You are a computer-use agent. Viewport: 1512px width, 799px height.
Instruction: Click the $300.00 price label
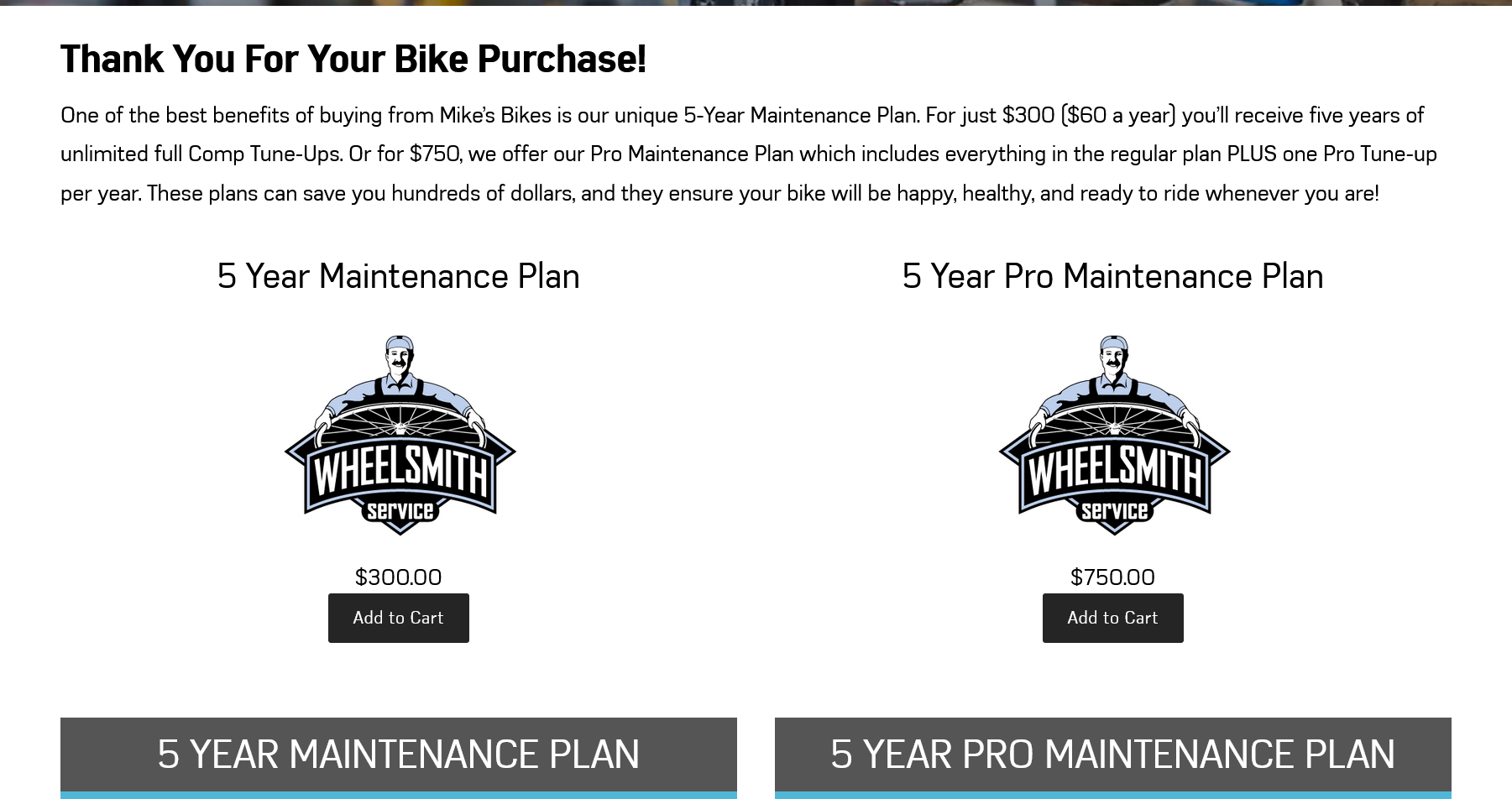pos(398,577)
